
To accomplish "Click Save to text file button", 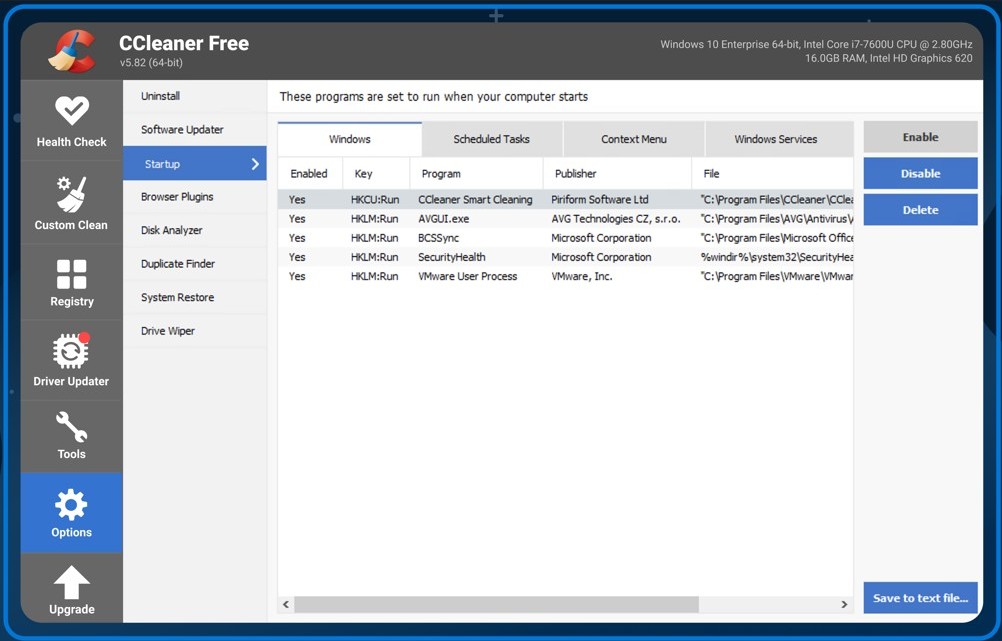I will 920,598.
